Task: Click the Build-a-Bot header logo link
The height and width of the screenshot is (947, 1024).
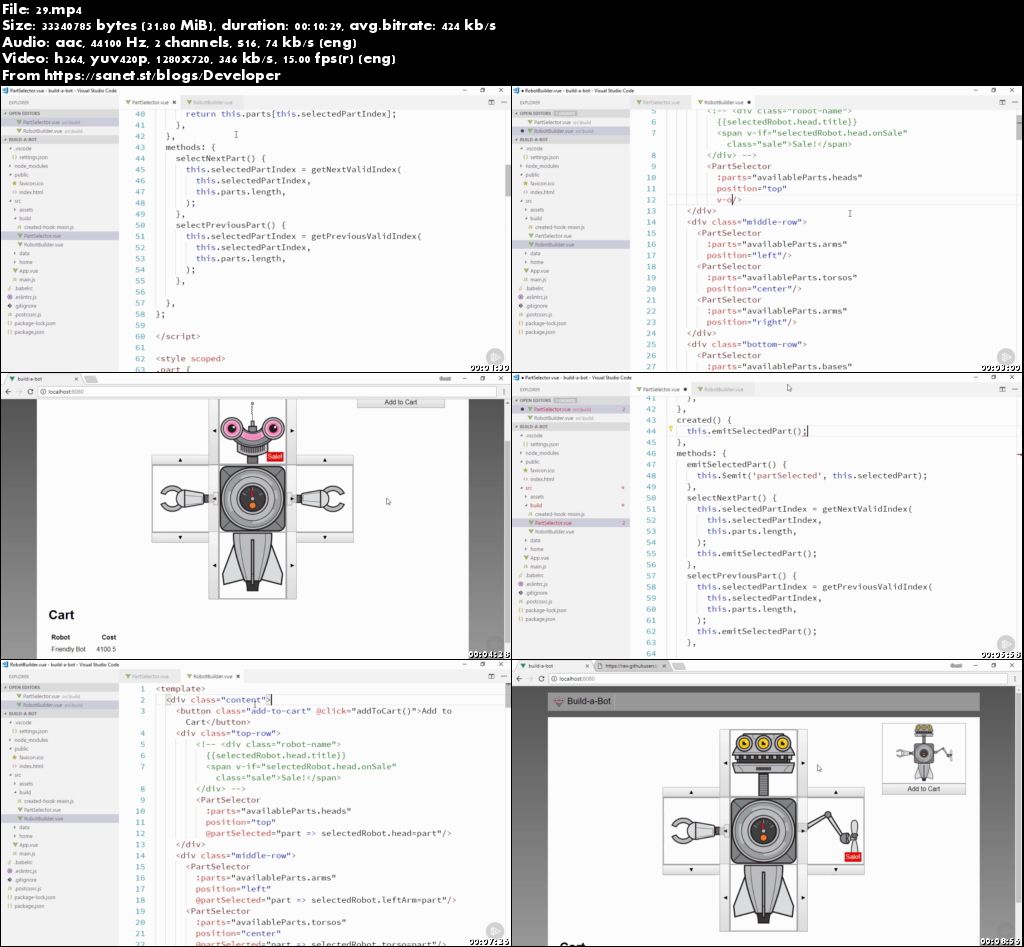Action: pyautogui.click(x=582, y=701)
